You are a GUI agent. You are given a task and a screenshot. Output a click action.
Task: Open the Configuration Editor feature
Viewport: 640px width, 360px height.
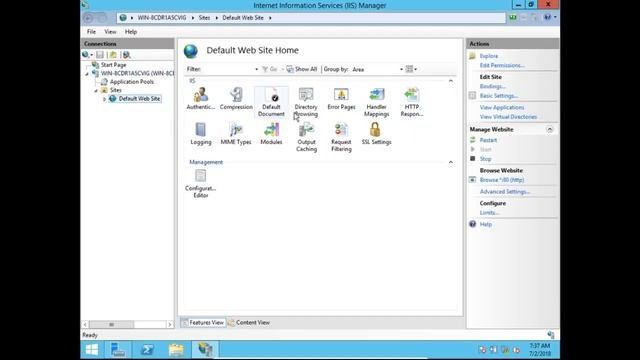point(200,184)
